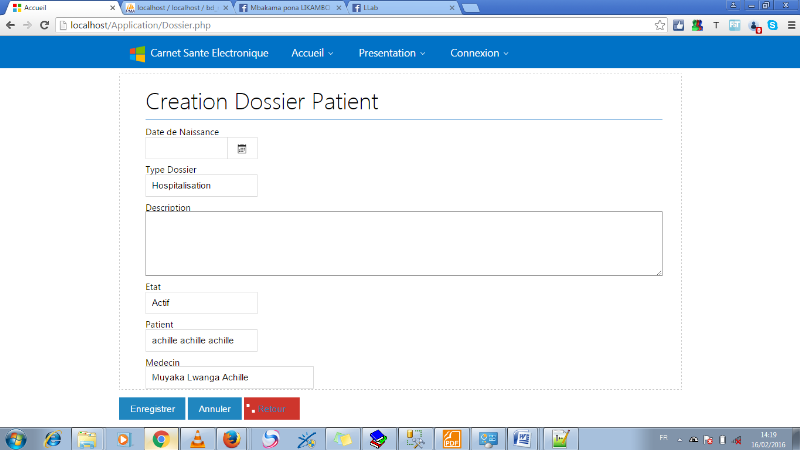Switch to the LLab Facebook tab
Image resolution: width=800 pixels, height=450 pixels.
point(402,8)
